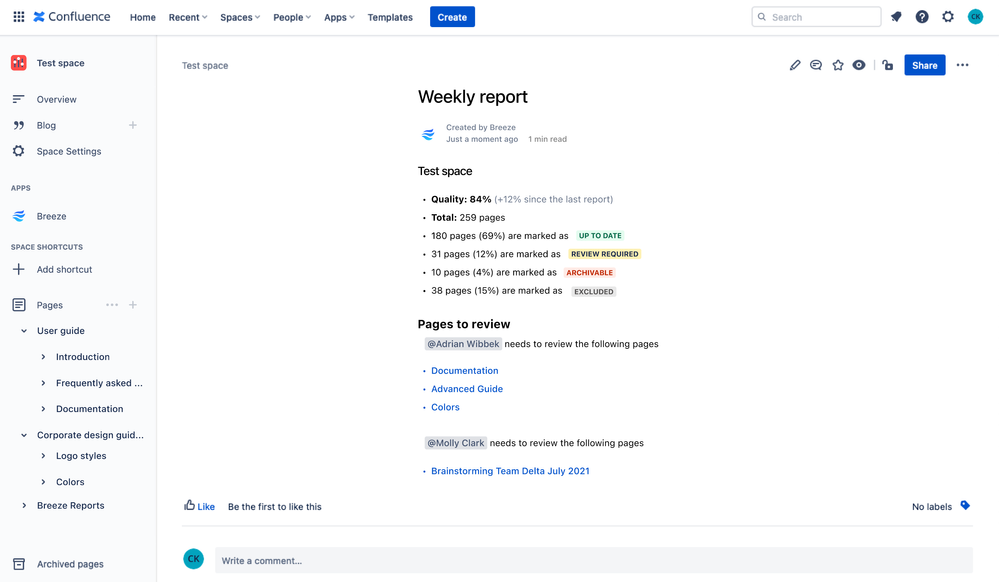The height and width of the screenshot is (582, 999).
Task: Click the @Molly Clark mention
Action: (x=456, y=443)
